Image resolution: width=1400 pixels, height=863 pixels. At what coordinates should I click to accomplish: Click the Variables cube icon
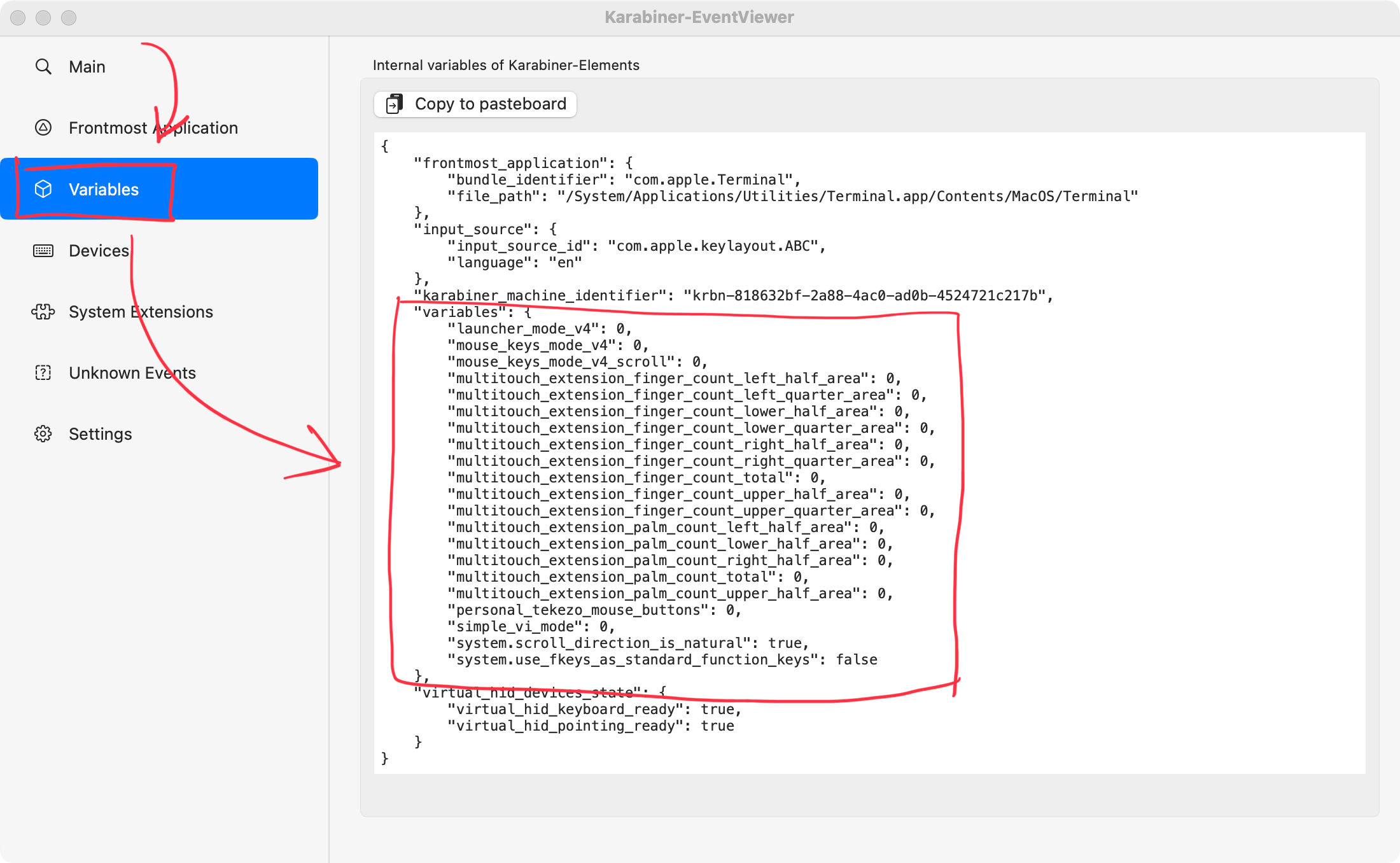click(x=43, y=189)
